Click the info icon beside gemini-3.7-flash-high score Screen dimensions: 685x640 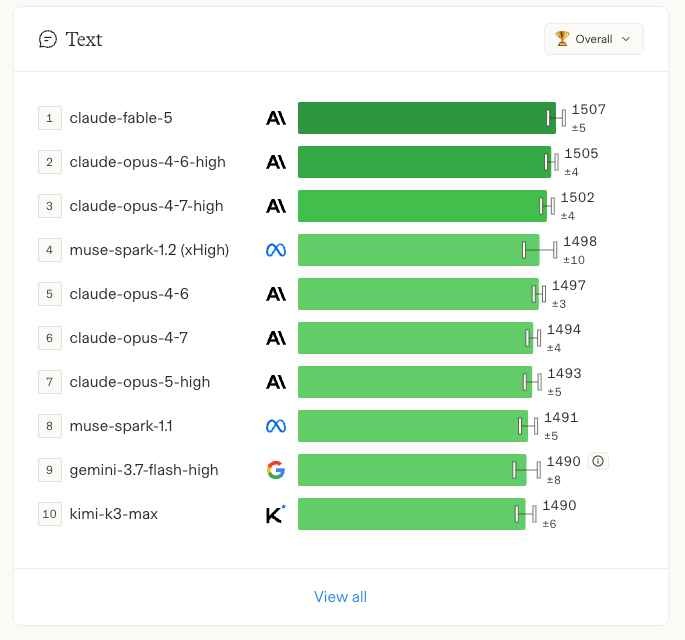pyautogui.click(x=598, y=461)
